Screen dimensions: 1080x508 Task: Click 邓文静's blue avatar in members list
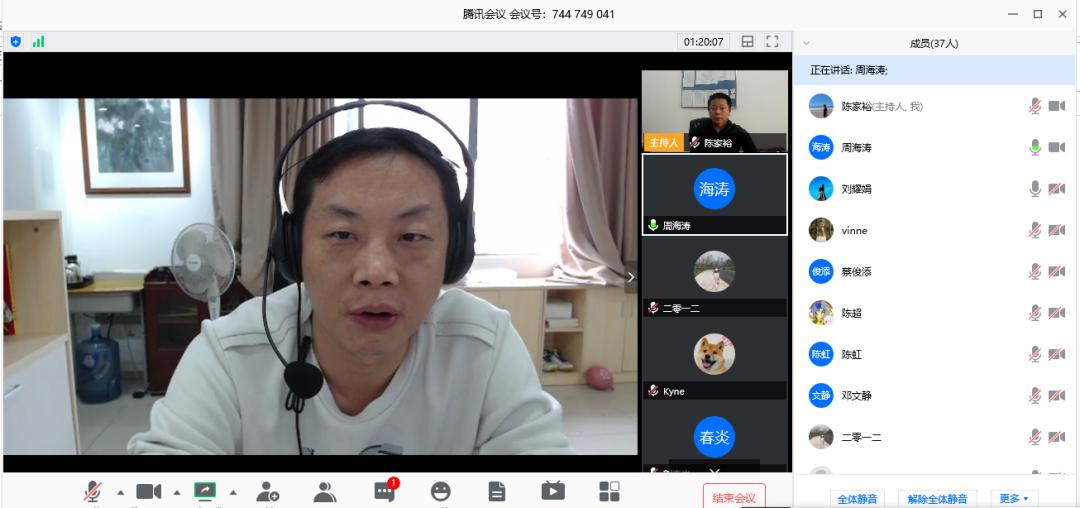click(821, 395)
